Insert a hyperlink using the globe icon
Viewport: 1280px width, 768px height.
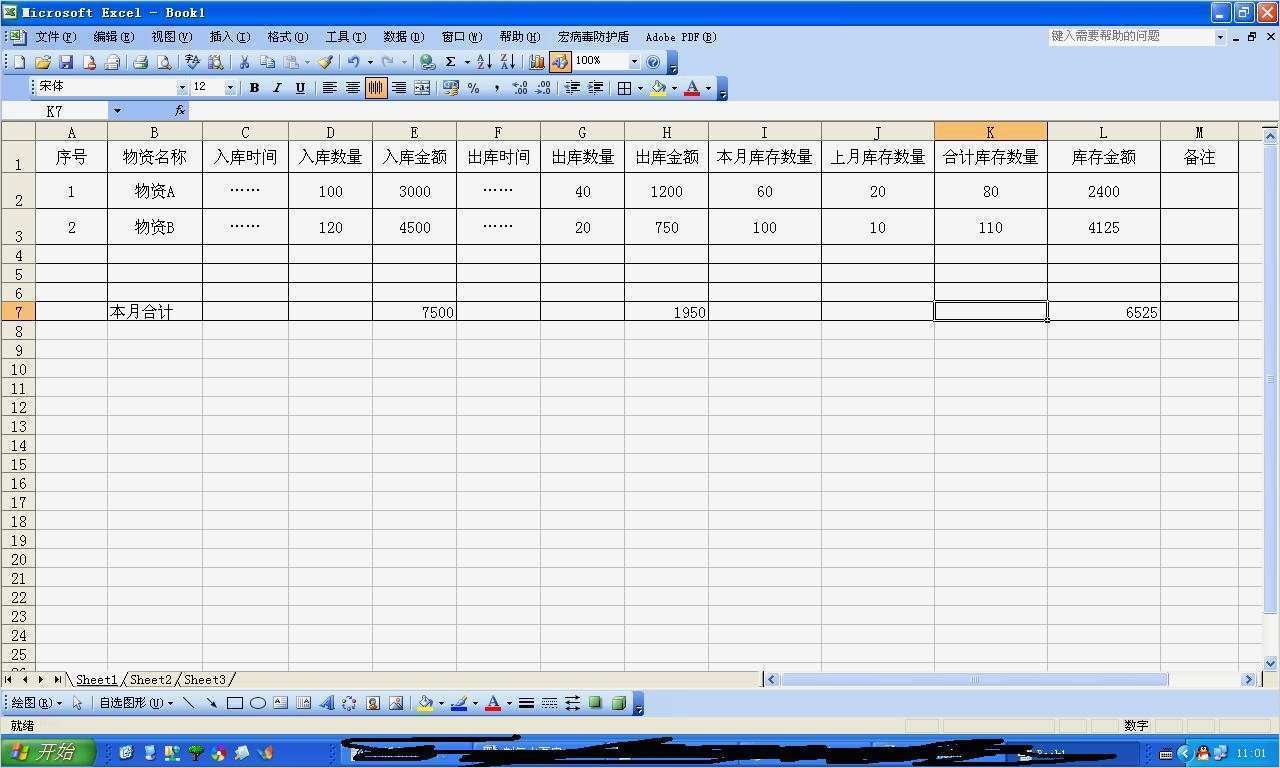[427, 61]
